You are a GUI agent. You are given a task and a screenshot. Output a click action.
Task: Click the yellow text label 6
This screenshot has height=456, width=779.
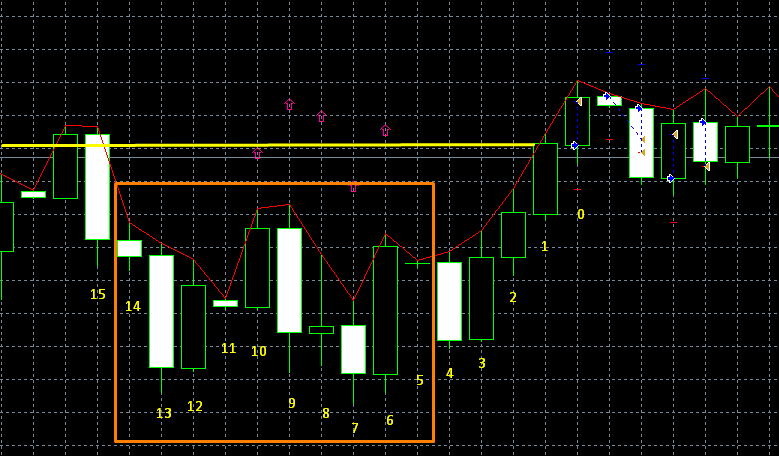390,420
